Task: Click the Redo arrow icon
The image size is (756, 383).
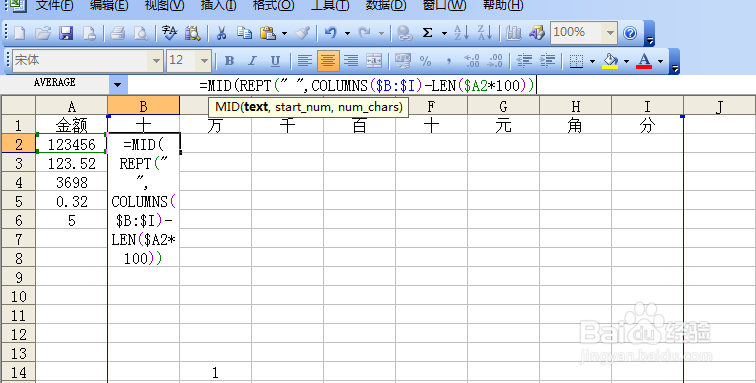Action: click(365, 33)
